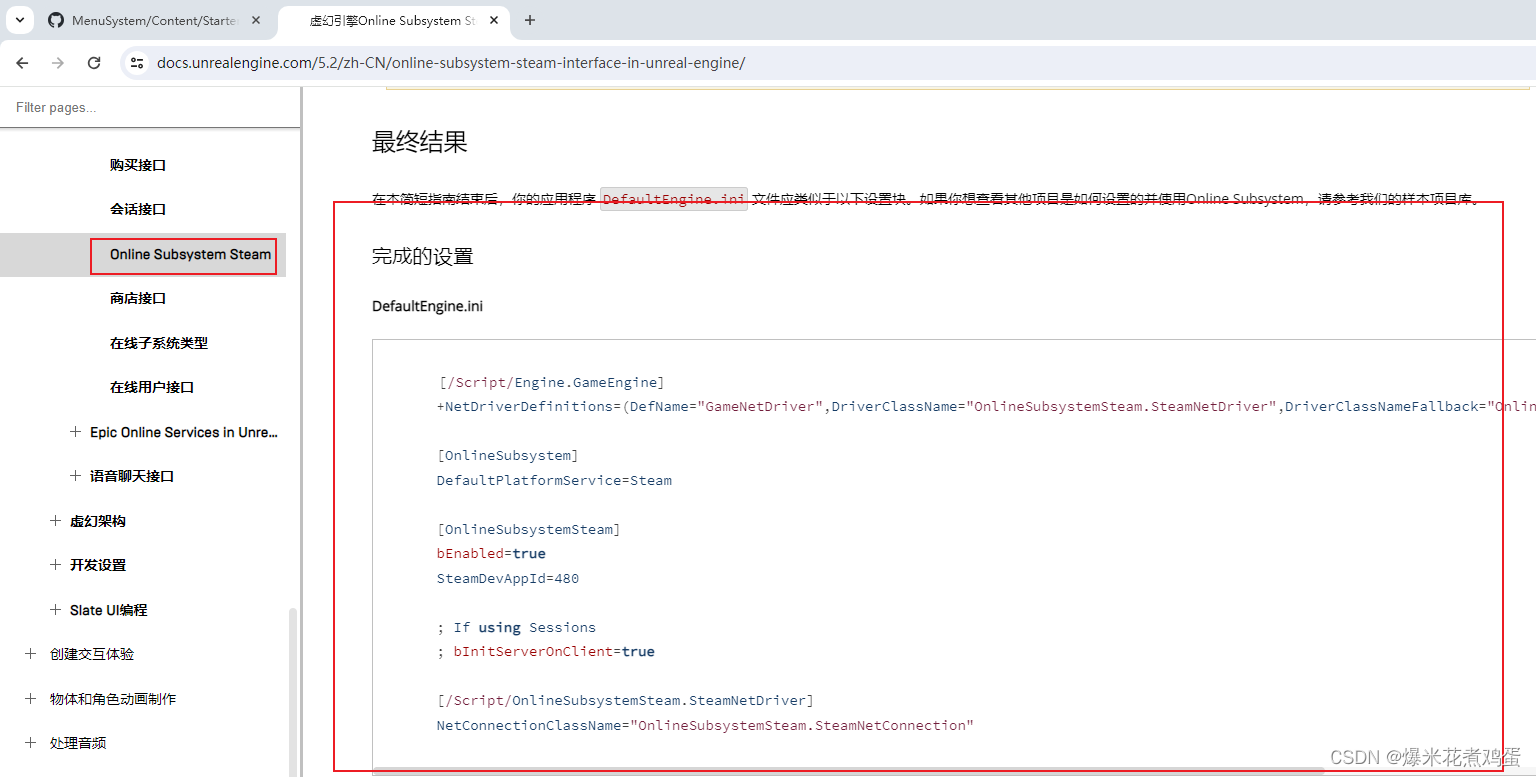Open the 开发设置 sidebar entry
The width and height of the screenshot is (1536, 777).
pyautogui.click(x=98, y=565)
